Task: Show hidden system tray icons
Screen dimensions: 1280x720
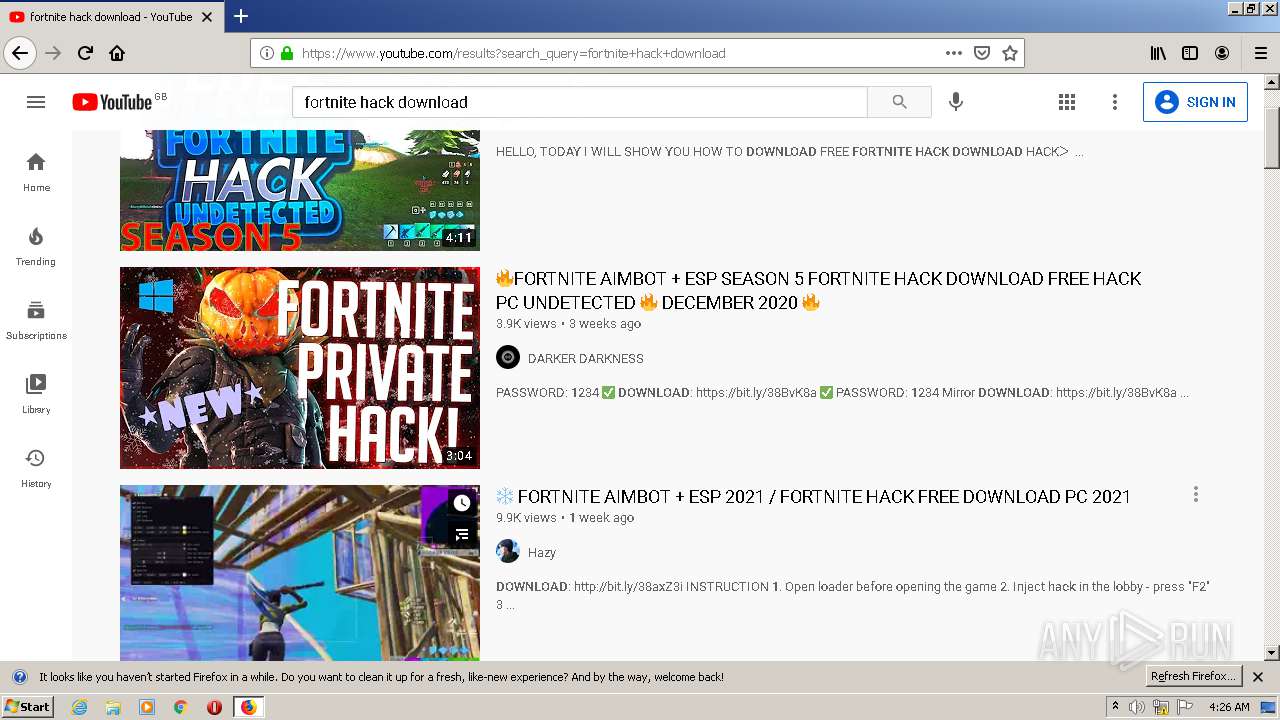Action: [1115, 707]
